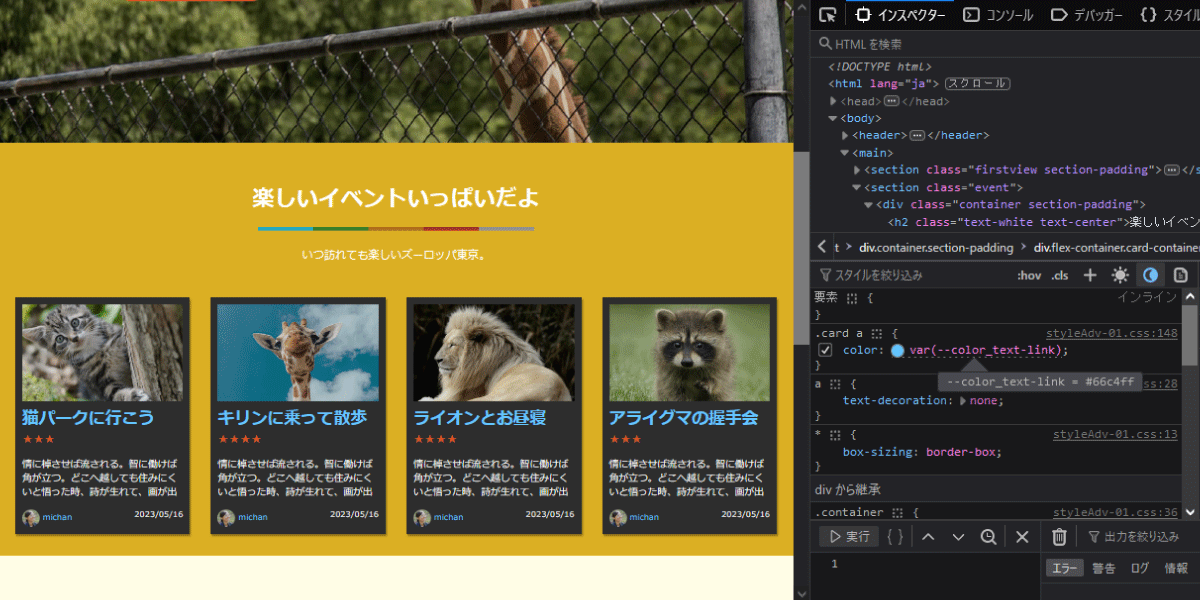Screen dimensions: 1200x600
Task: Toggle the 警告 filter button
Action: point(1103,568)
